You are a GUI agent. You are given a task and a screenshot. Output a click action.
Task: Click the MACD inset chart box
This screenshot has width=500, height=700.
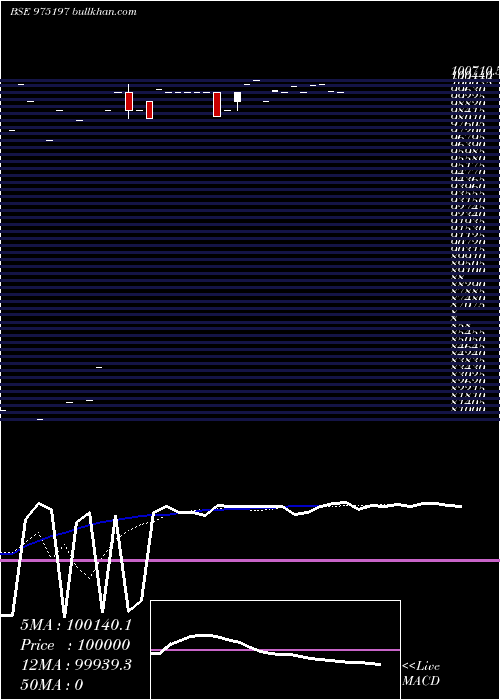point(275,650)
